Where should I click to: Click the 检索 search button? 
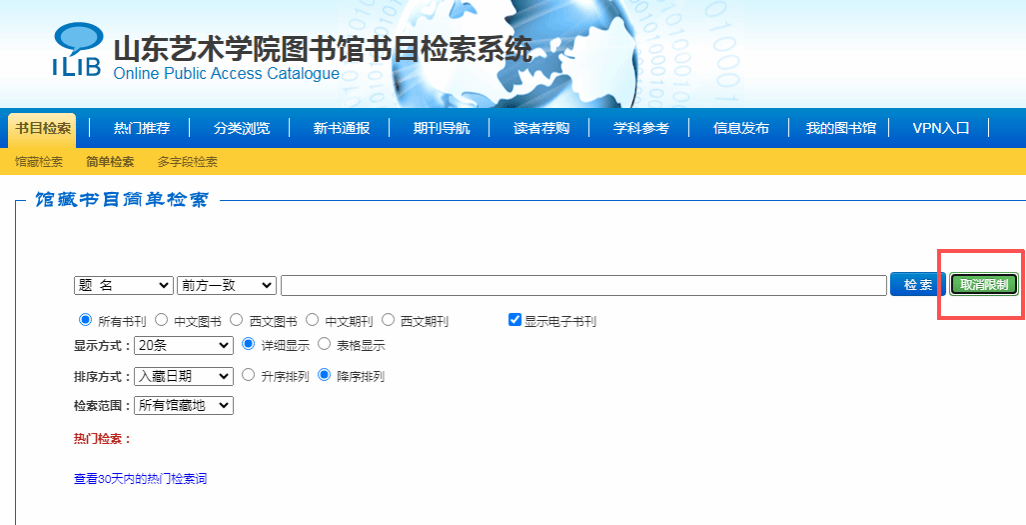917,285
